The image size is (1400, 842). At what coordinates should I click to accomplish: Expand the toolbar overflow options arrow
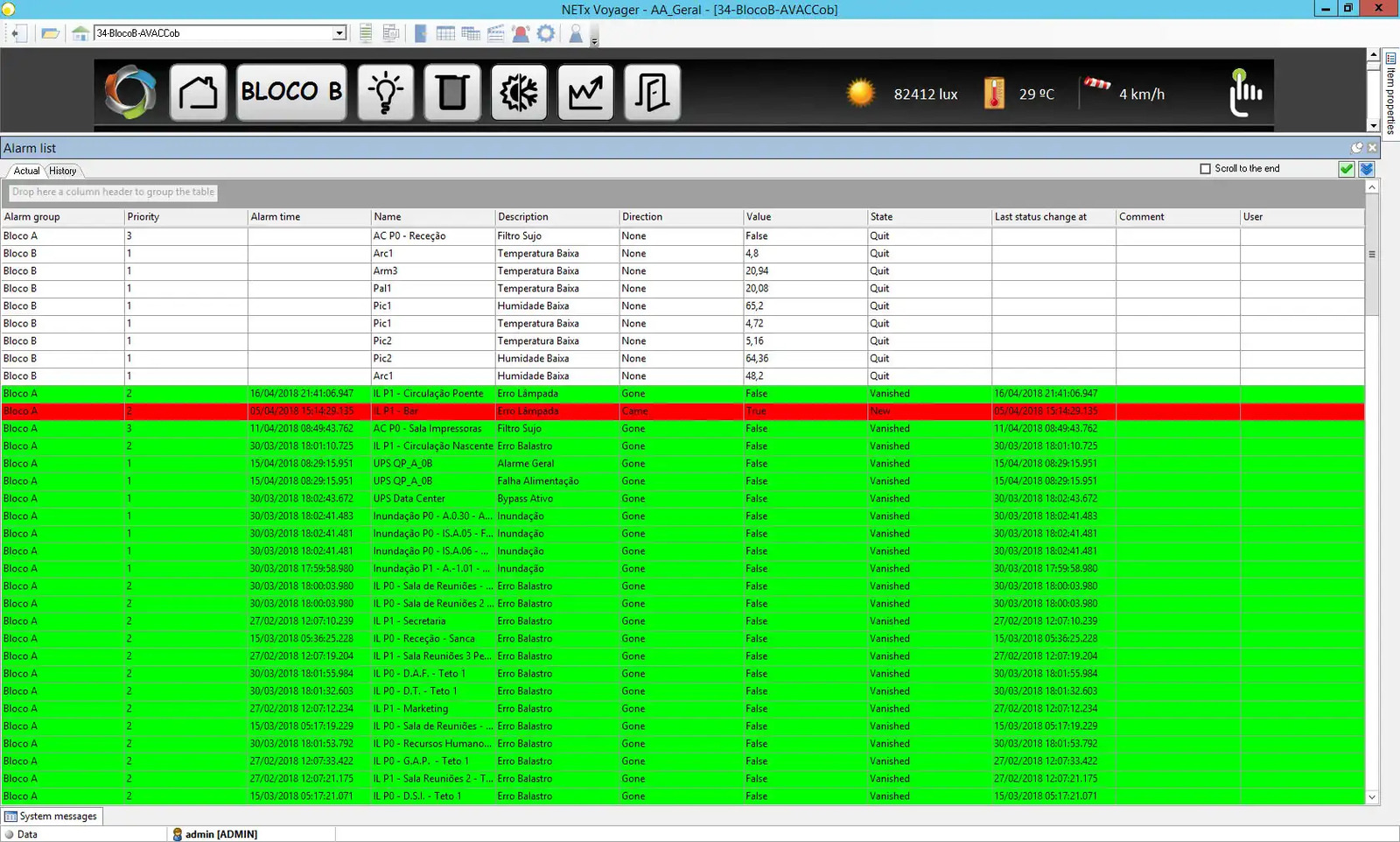[x=595, y=41]
